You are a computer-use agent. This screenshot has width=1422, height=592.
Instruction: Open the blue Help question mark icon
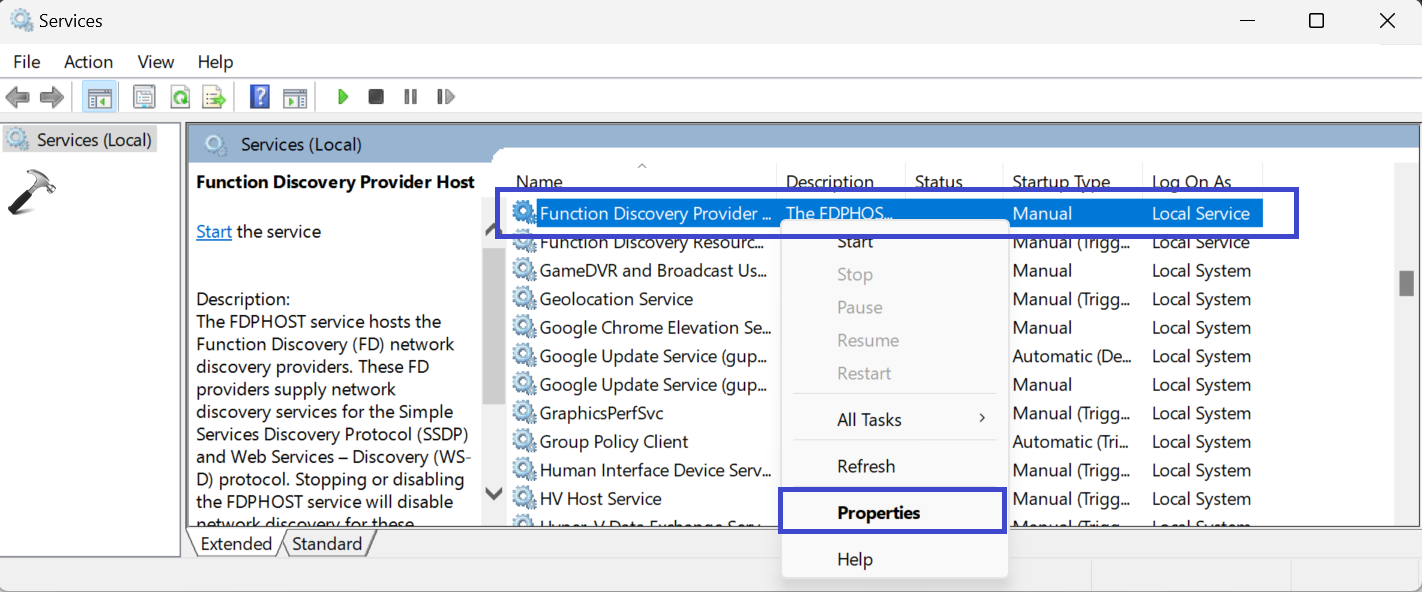coord(260,97)
